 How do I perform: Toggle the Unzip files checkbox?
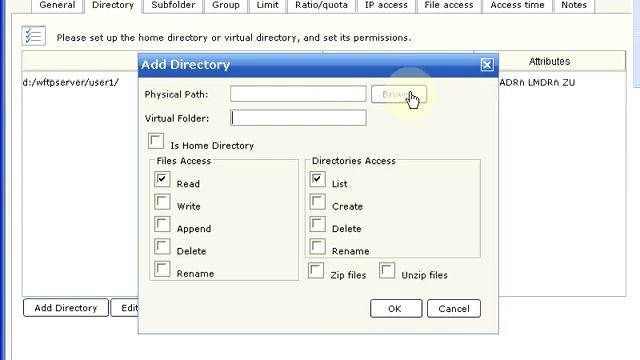click(x=387, y=271)
